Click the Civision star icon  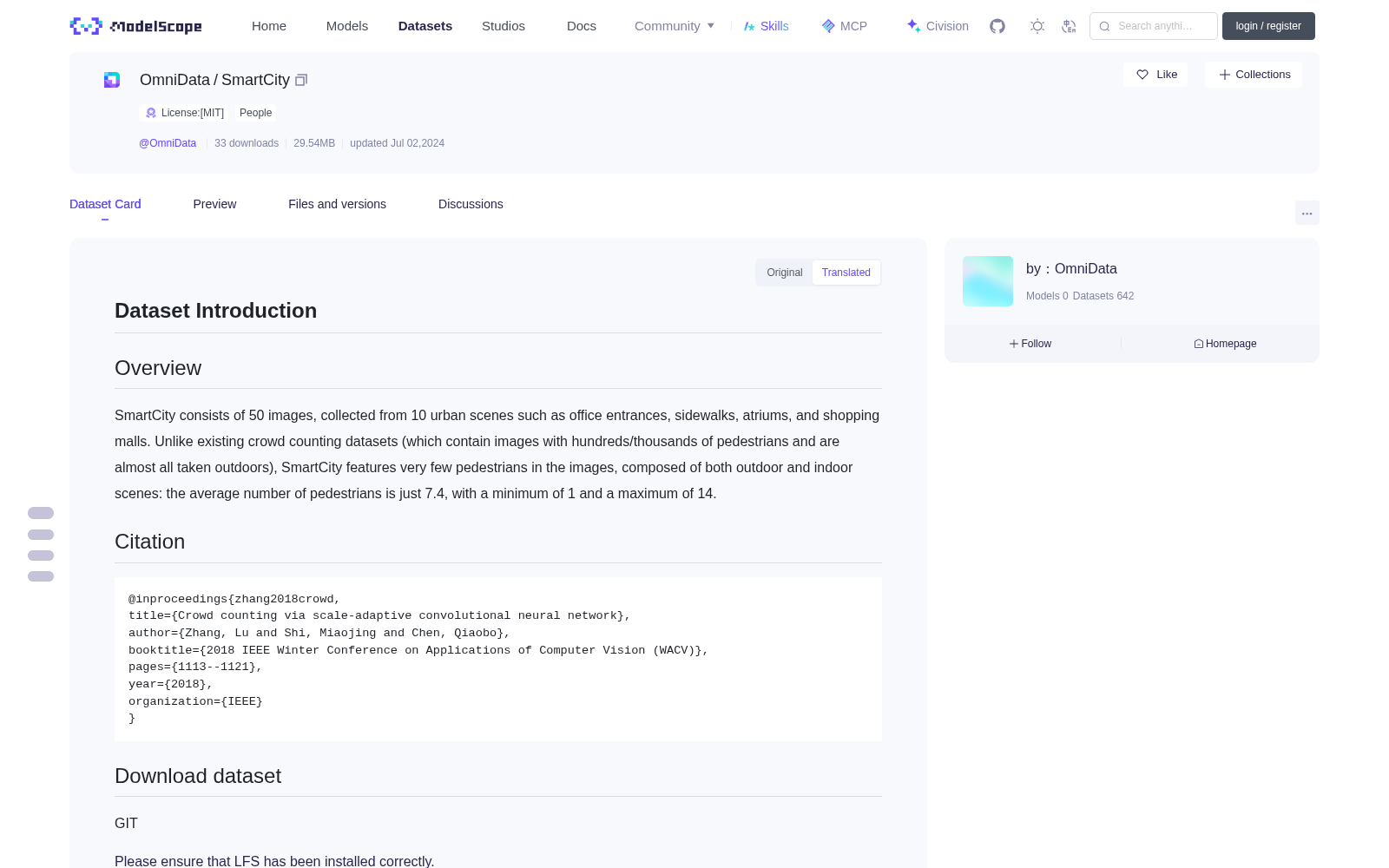(913, 26)
